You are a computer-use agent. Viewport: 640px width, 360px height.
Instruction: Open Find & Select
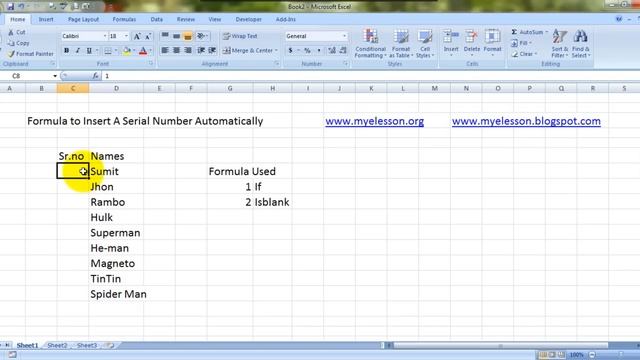pyautogui.click(x=581, y=43)
